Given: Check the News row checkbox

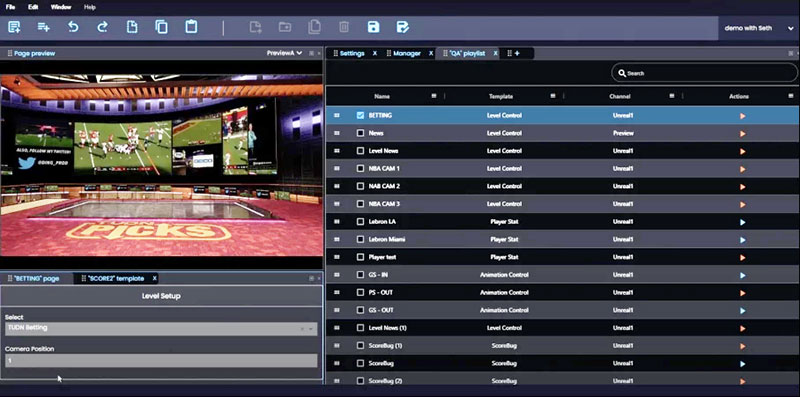Looking at the screenshot, I should click(361, 133).
